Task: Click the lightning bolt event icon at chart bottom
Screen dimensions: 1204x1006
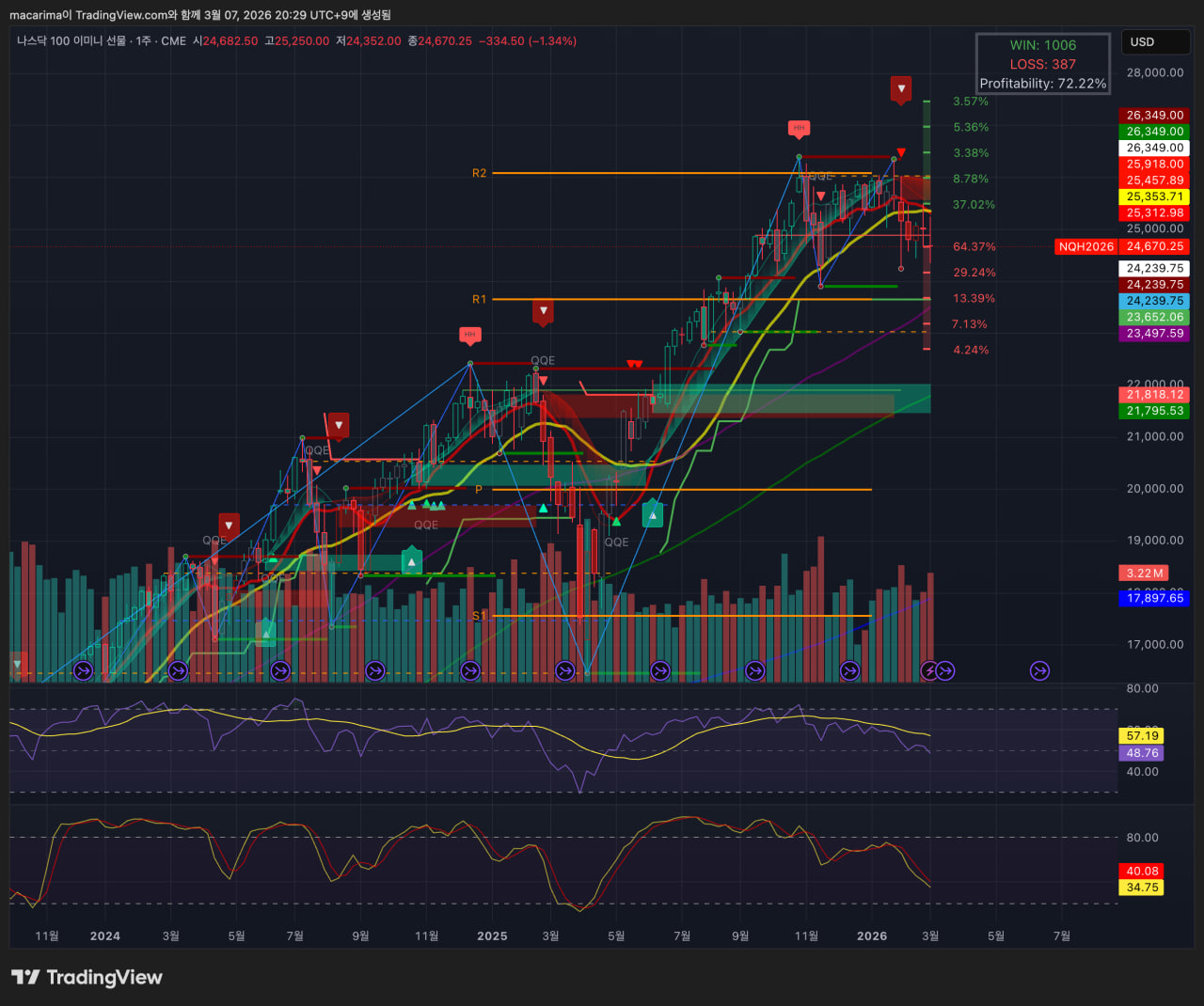Action: tap(930, 670)
